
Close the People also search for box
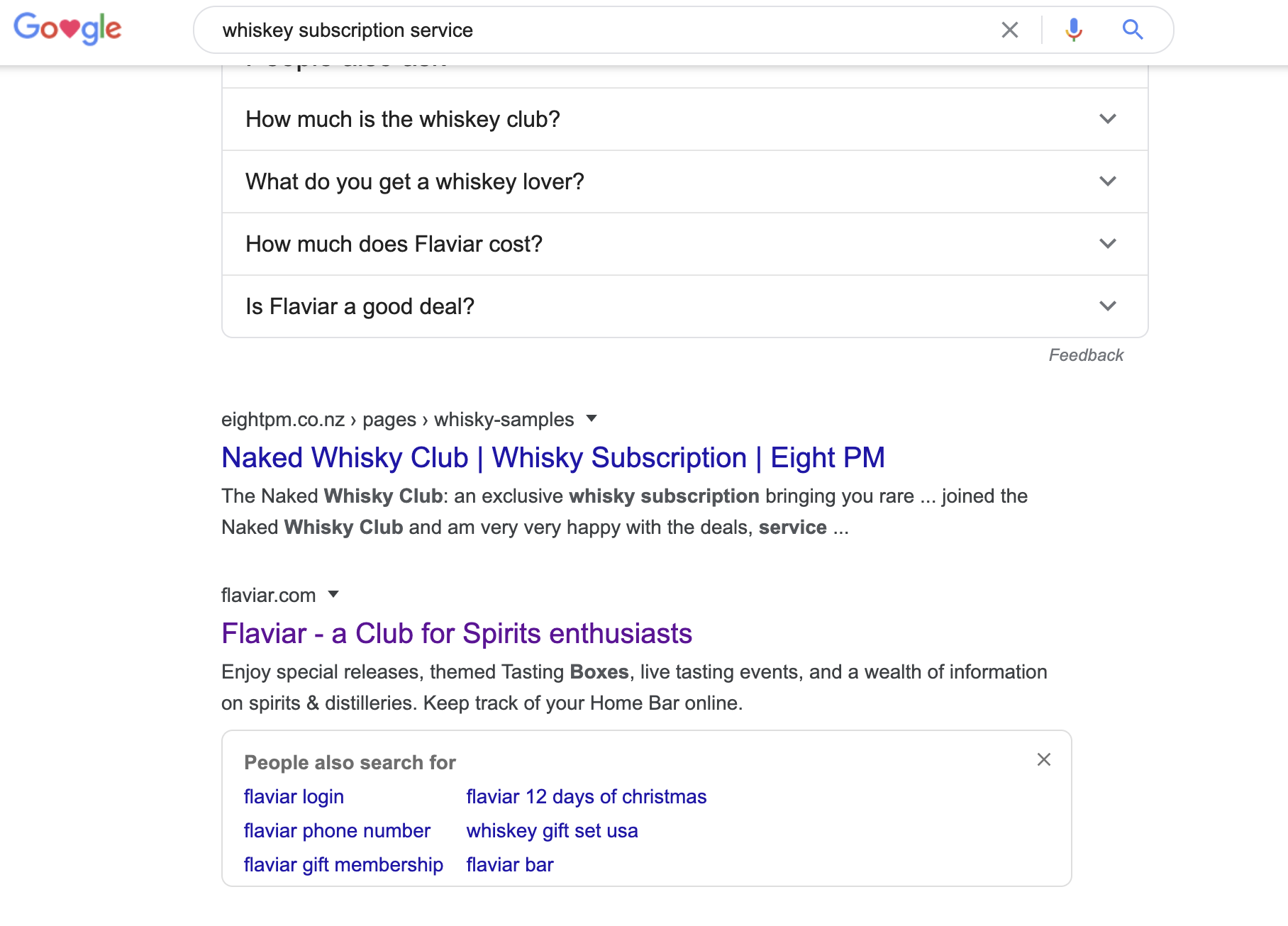[x=1043, y=759]
